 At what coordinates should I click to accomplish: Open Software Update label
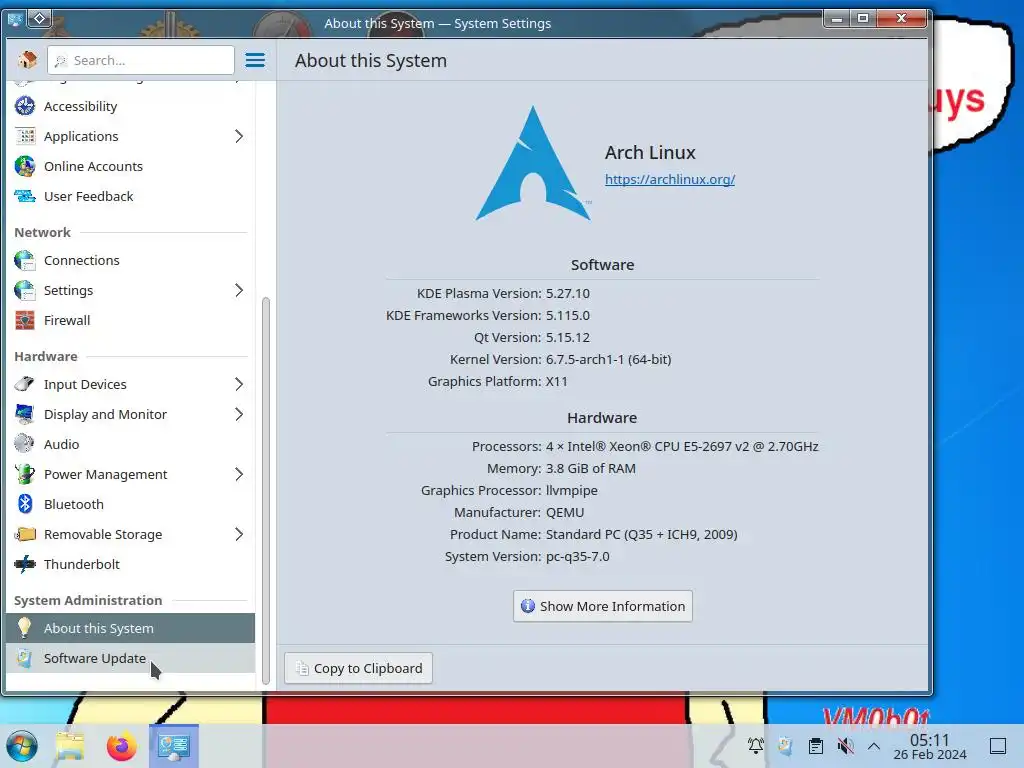95,658
